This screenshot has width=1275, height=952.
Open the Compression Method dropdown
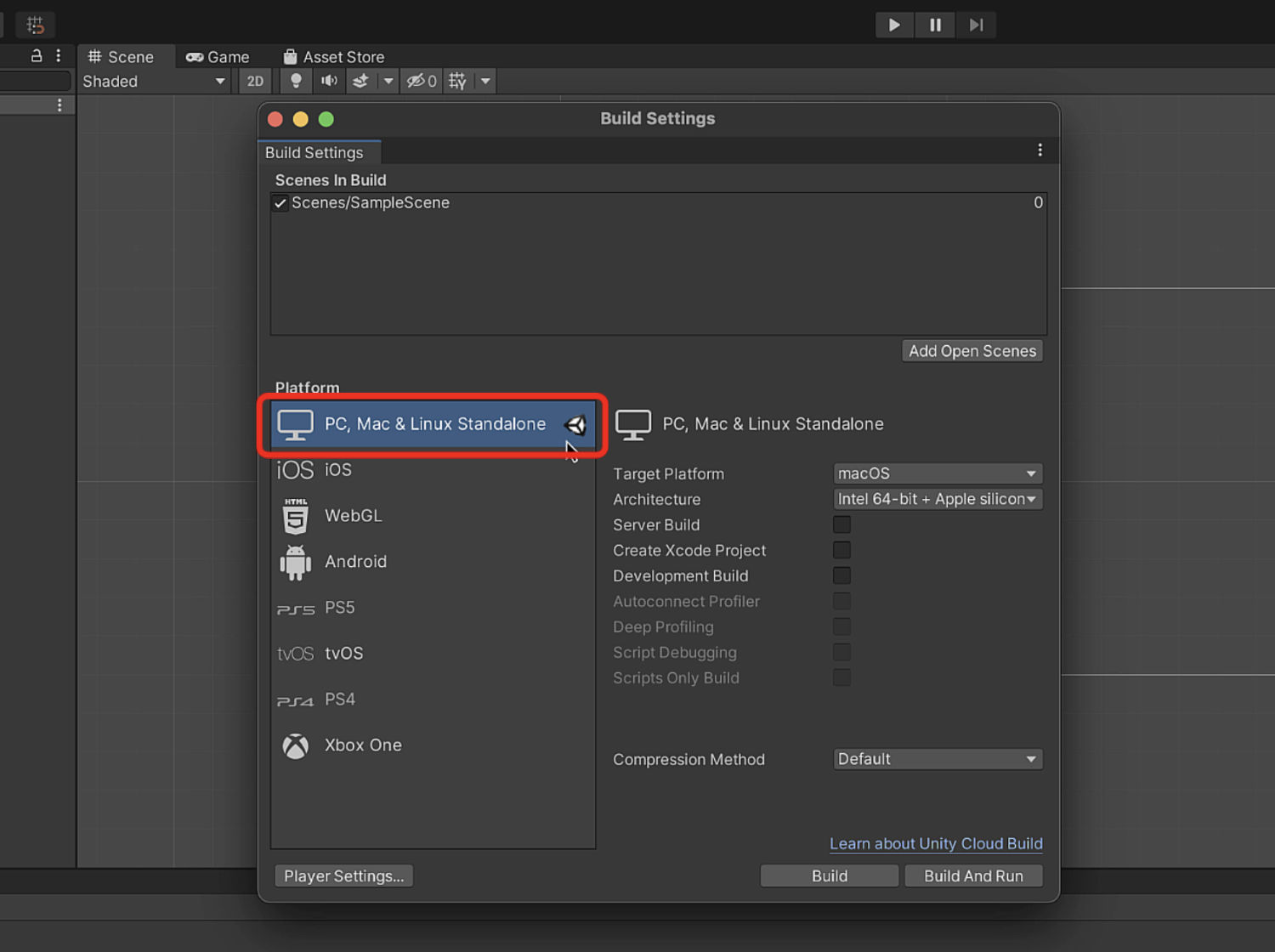tap(938, 759)
